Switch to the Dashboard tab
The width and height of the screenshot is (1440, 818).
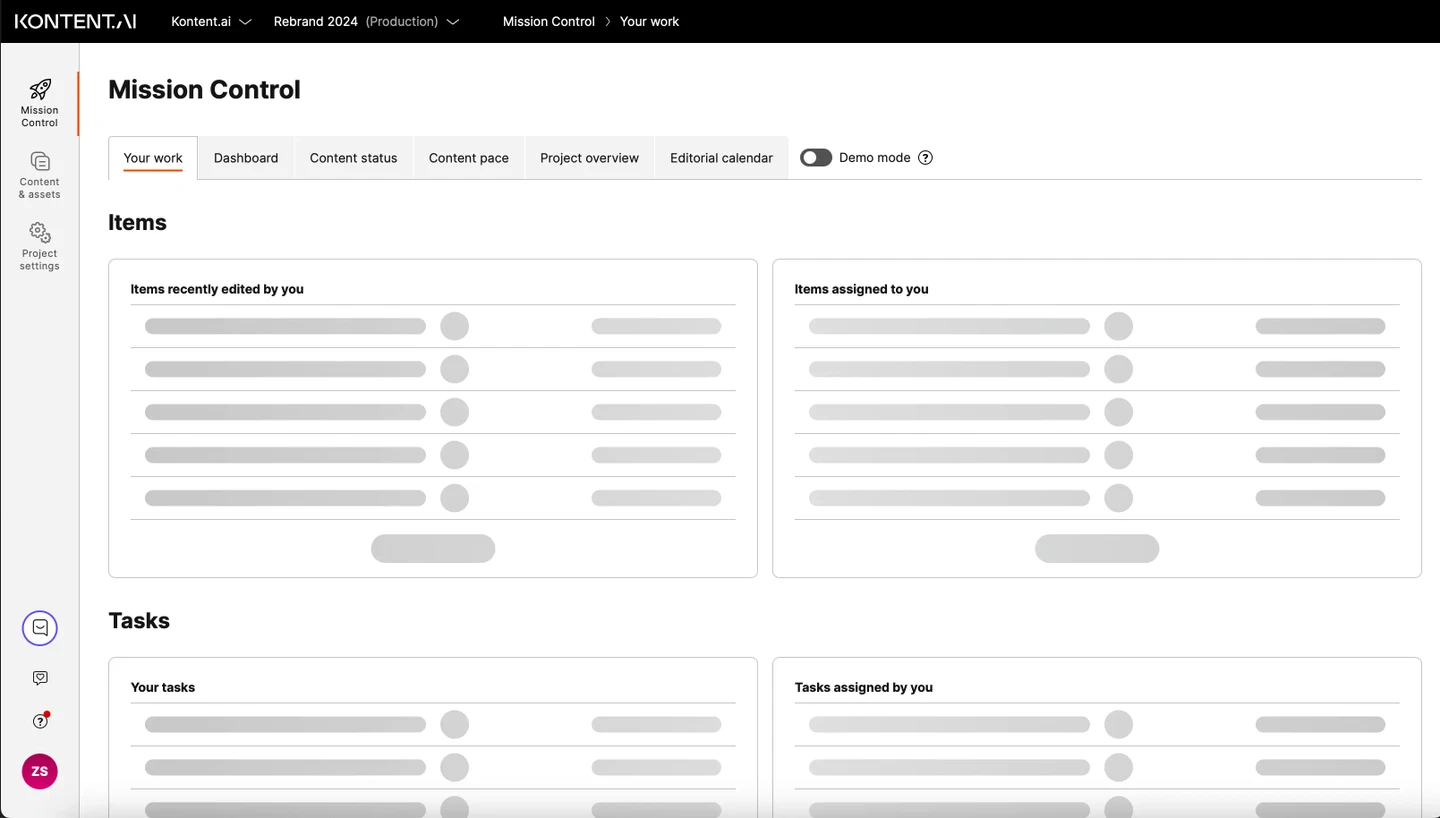[246, 158]
